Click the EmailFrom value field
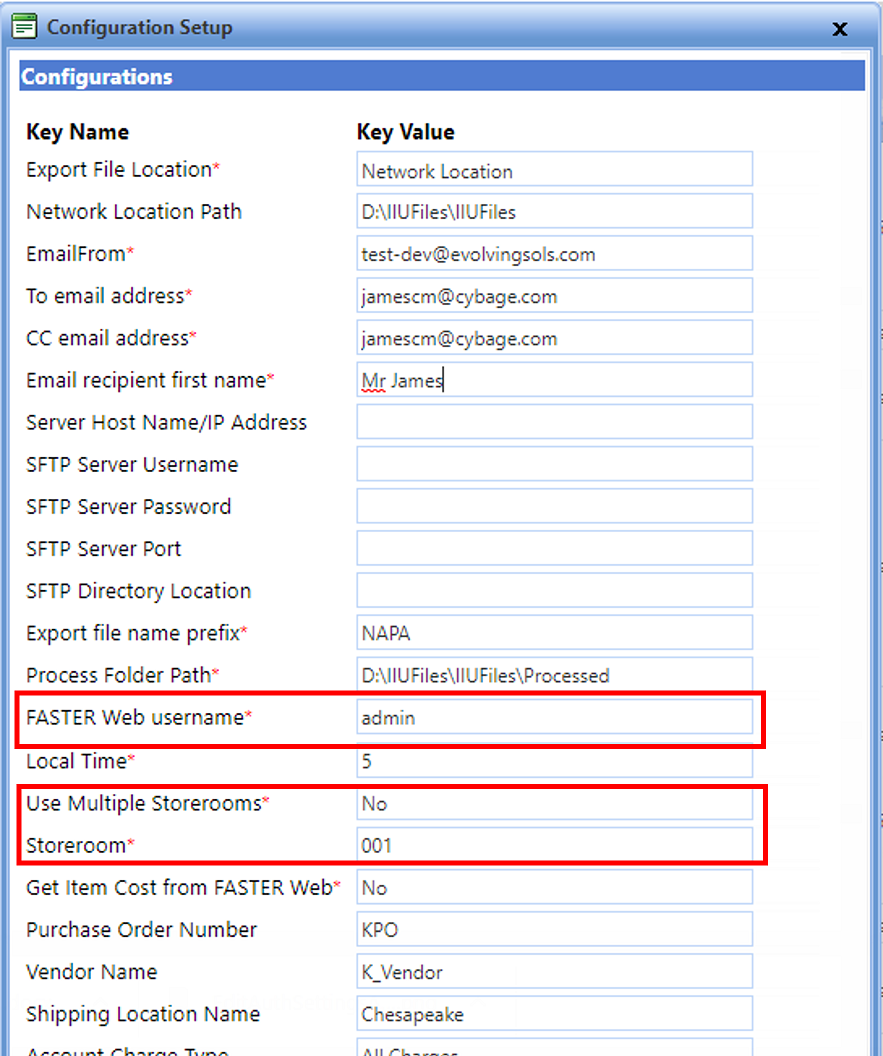883x1056 pixels. (x=554, y=253)
